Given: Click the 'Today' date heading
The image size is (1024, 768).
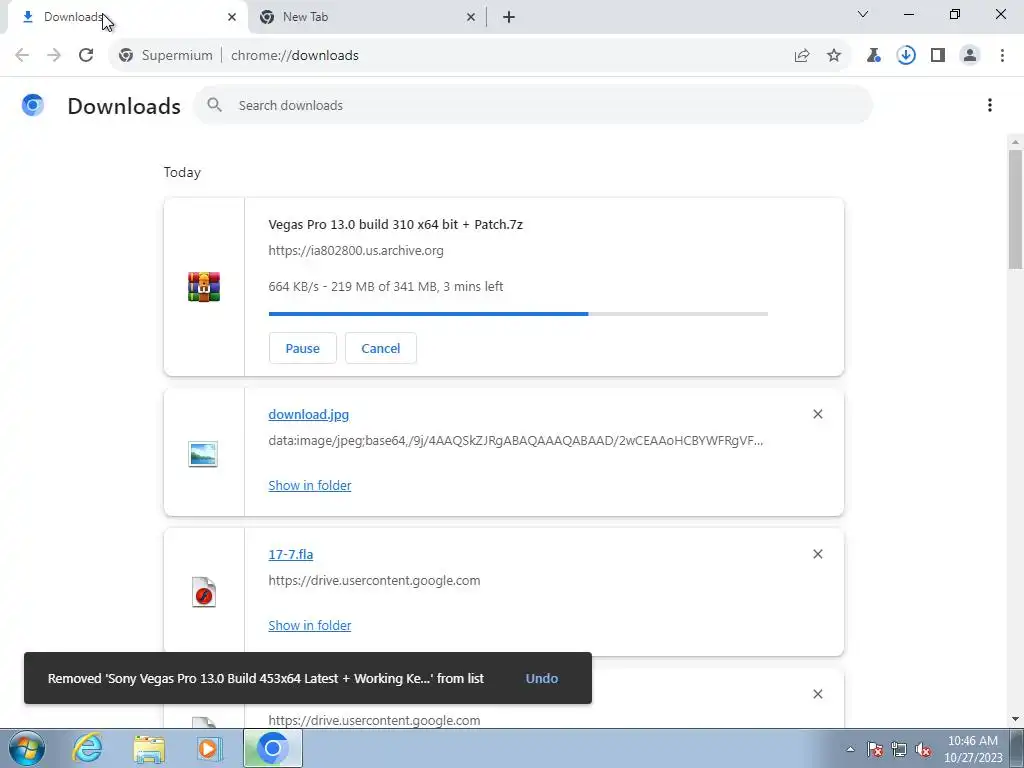Looking at the screenshot, I should click(x=182, y=172).
